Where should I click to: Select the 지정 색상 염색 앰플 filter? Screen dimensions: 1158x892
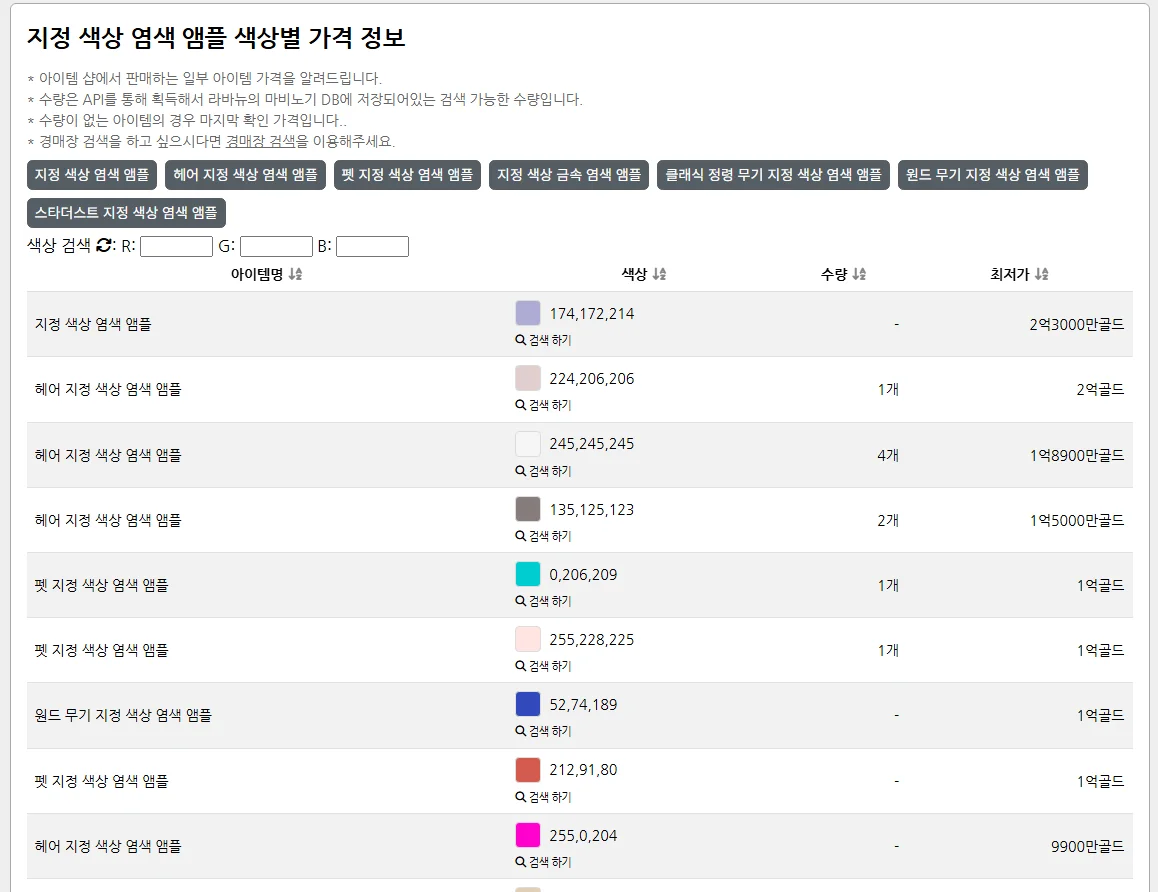coord(92,175)
